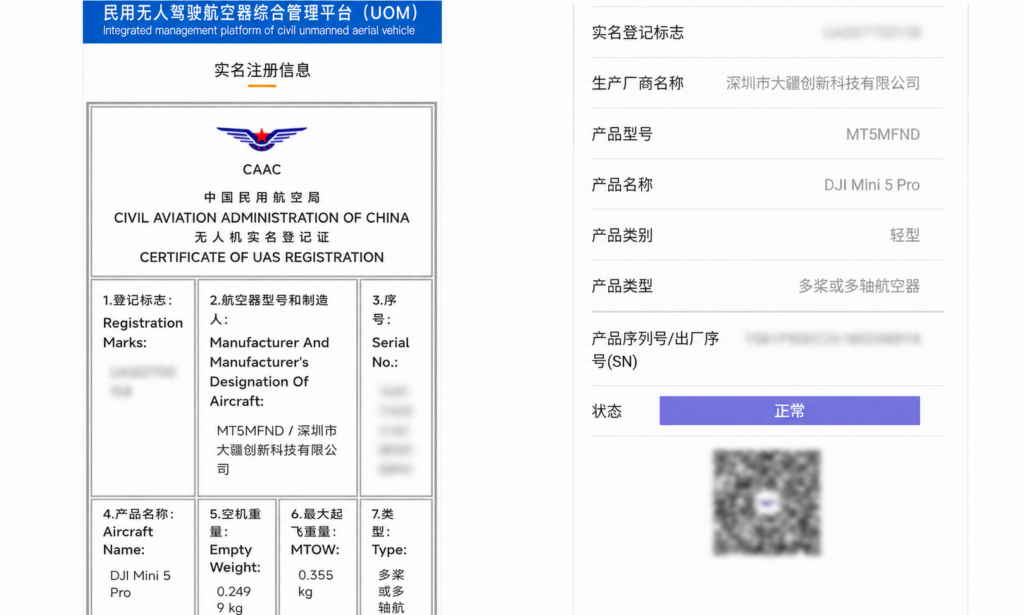Click the 无人机实名登记证 title line
1024x615 pixels.
(262, 237)
